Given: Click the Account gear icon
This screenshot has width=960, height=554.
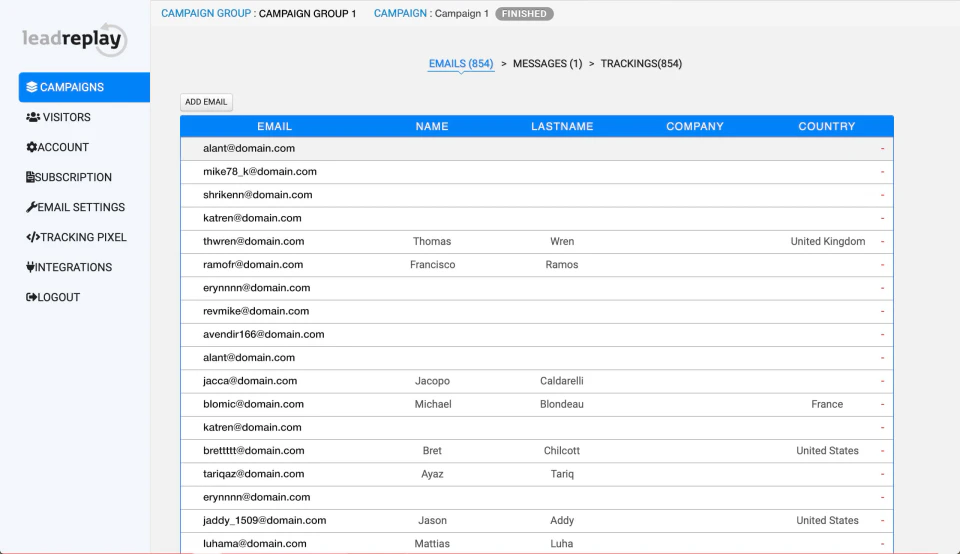Looking at the screenshot, I should point(32,147).
